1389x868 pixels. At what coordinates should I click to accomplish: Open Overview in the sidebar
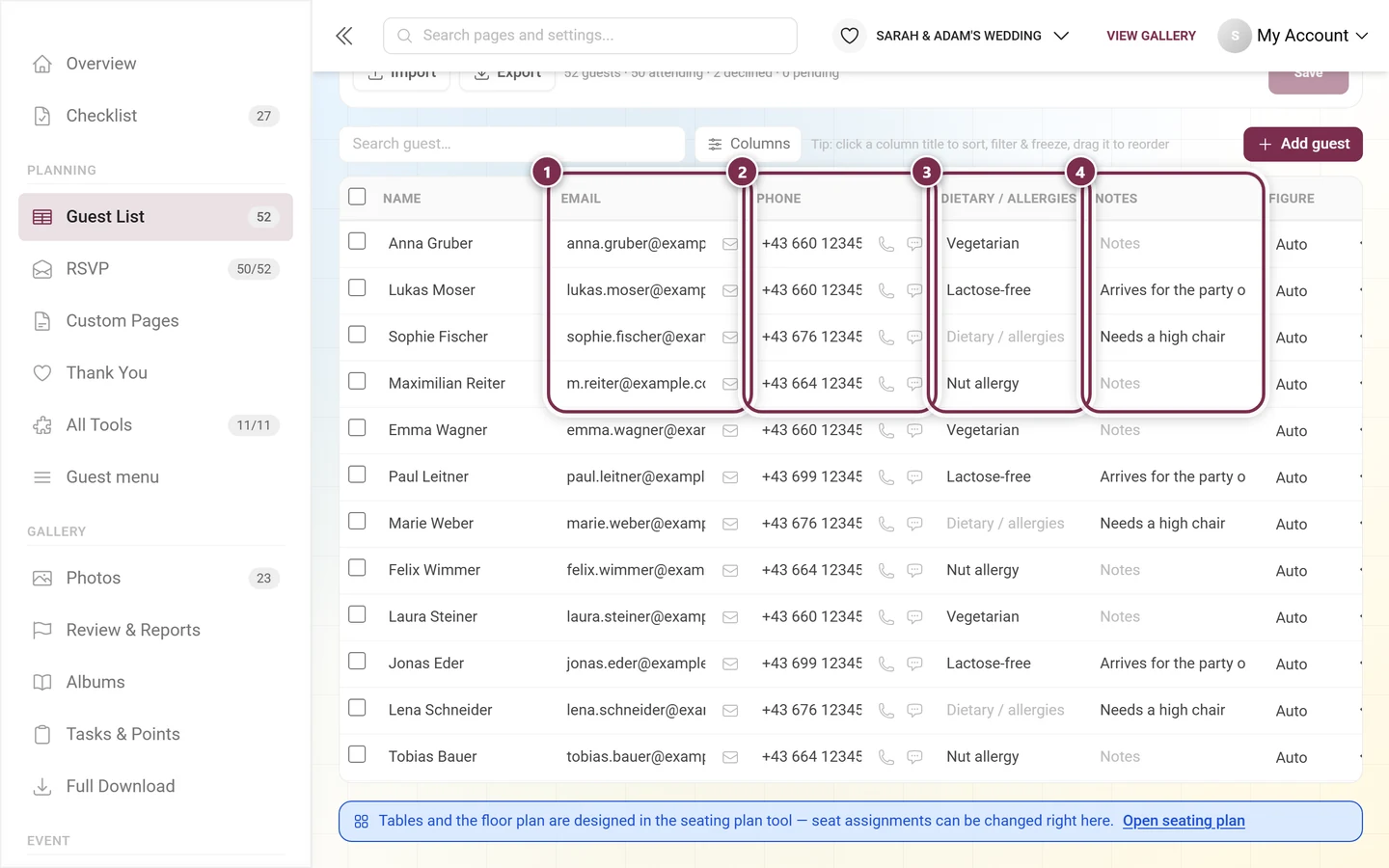[x=155, y=64]
